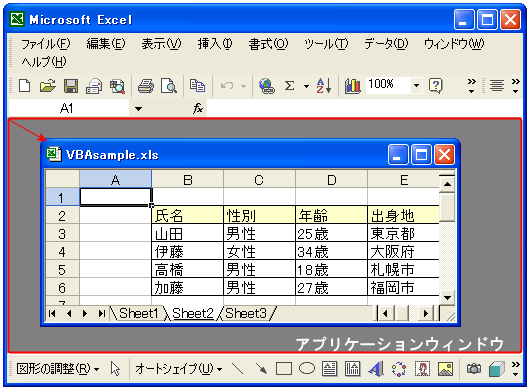
Task: Click the Copy icon
Action: point(197,86)
